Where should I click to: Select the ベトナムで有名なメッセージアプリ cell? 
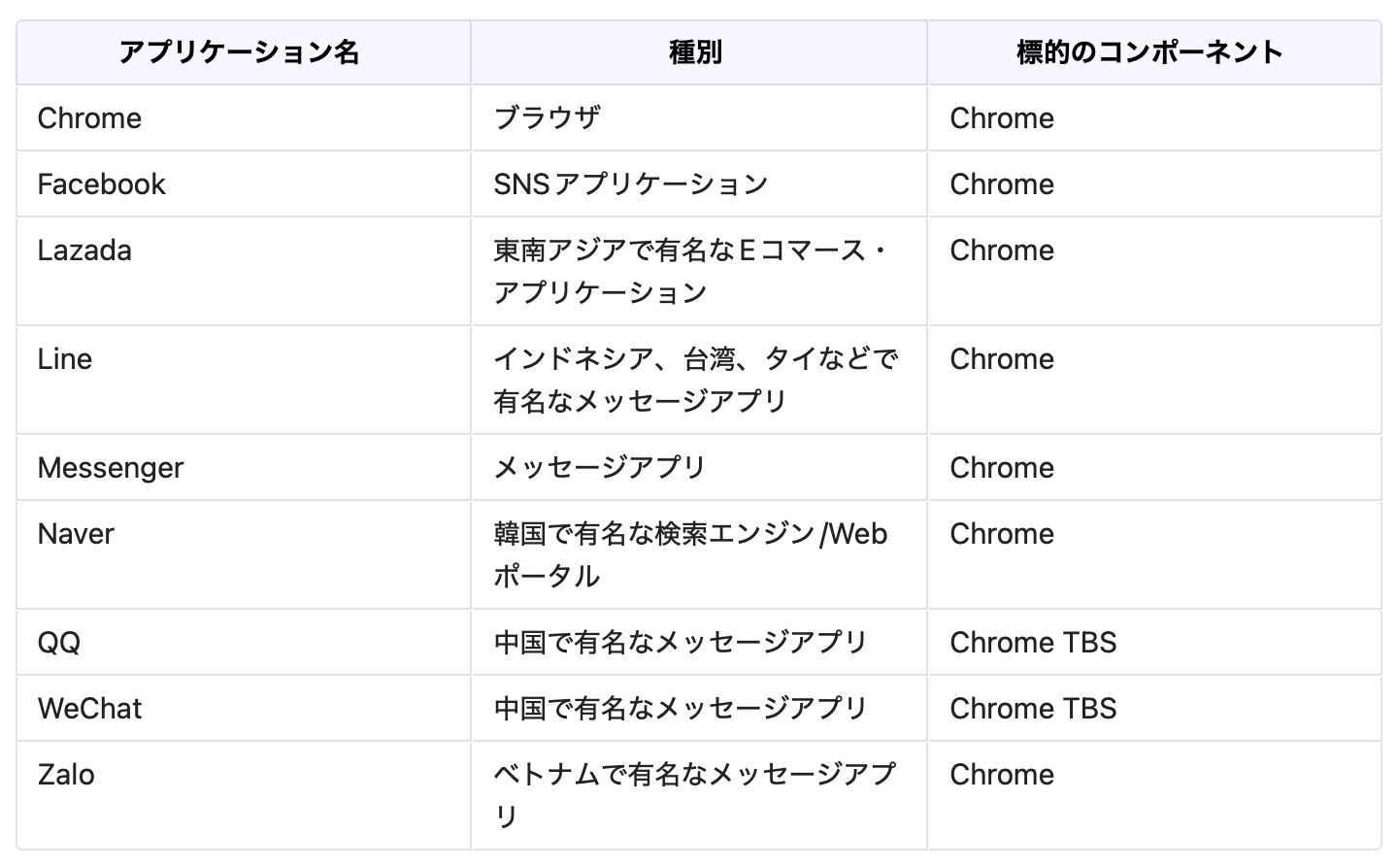coord(694,795)
